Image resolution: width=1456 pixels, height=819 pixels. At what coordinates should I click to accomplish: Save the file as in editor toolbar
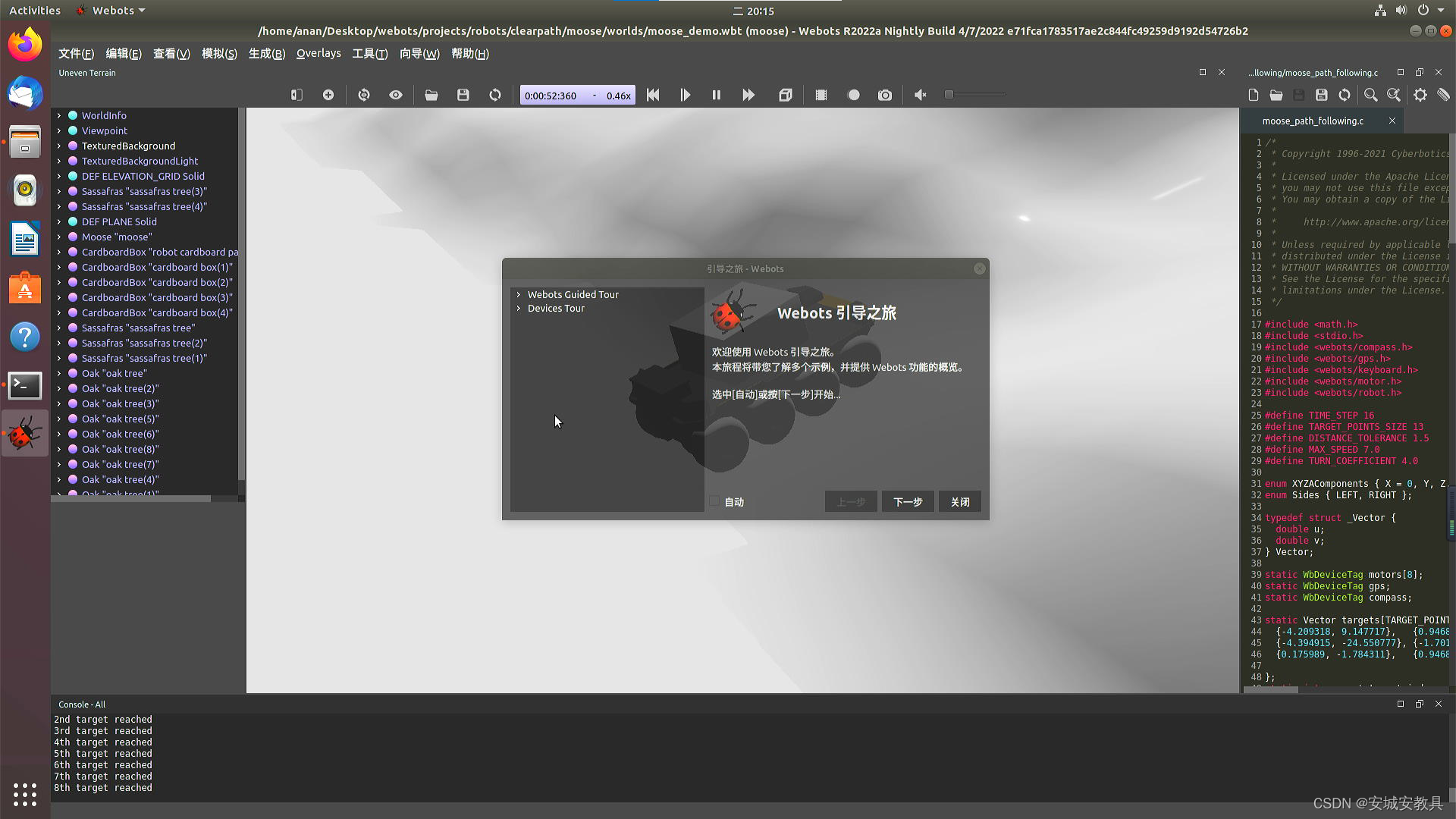pos(1322,95)
